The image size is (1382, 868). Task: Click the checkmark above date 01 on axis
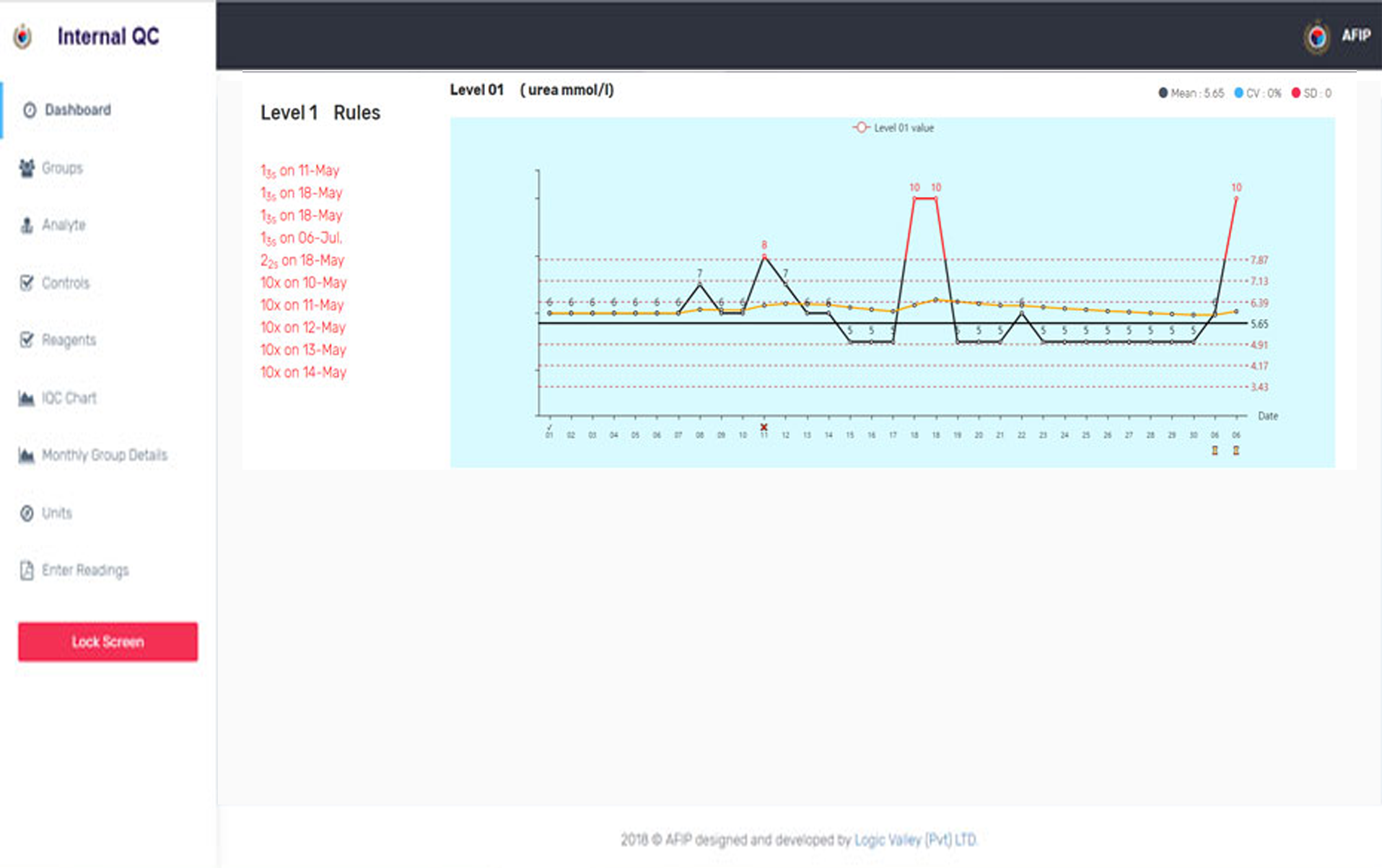(549, 427)
